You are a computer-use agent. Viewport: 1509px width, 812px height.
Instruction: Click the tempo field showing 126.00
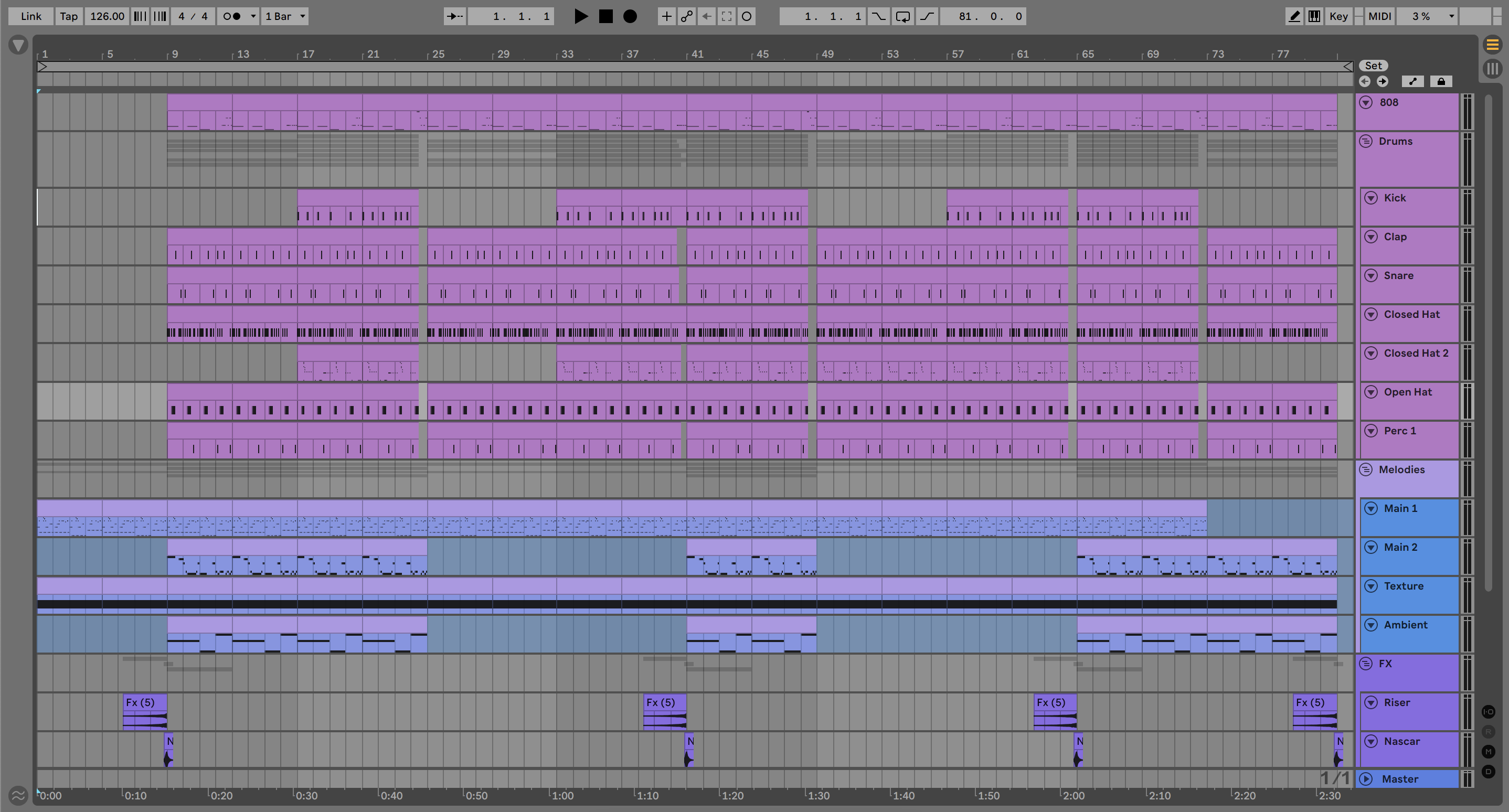107,16
